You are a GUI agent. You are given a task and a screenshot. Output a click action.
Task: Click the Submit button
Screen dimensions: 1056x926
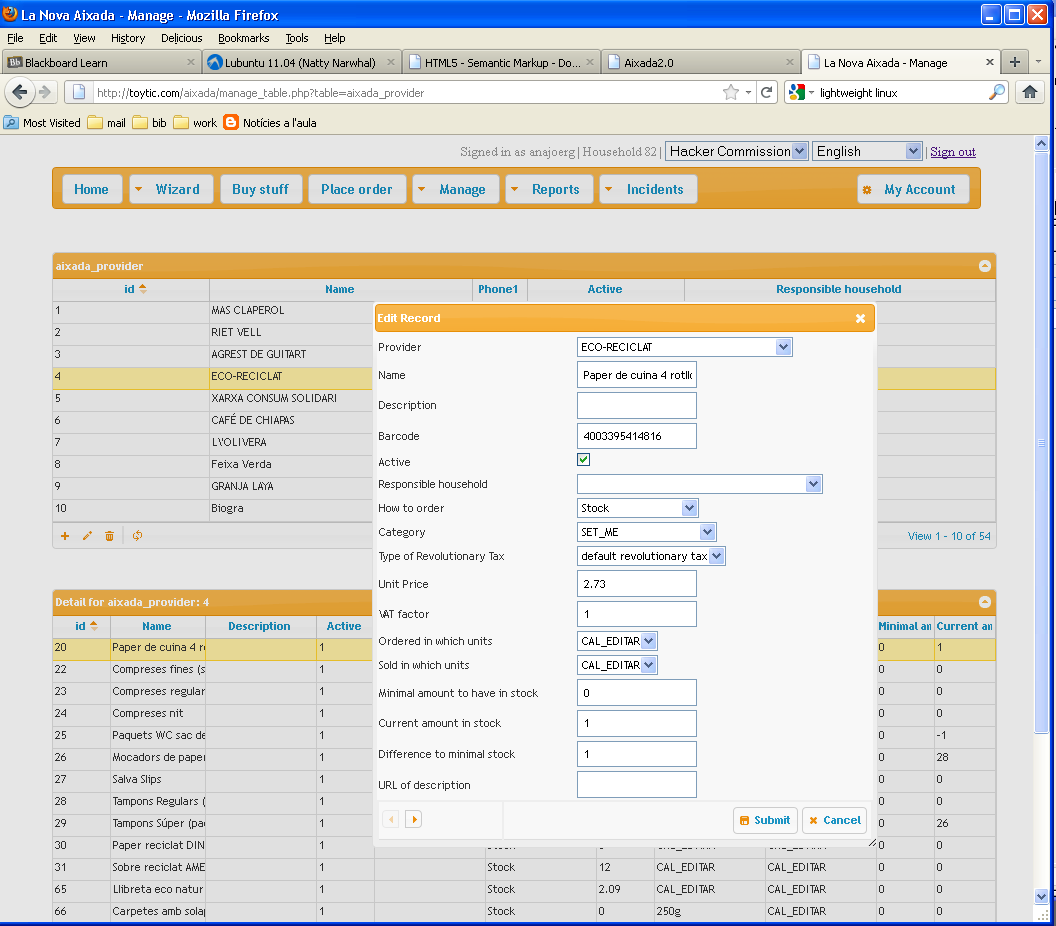765,820
